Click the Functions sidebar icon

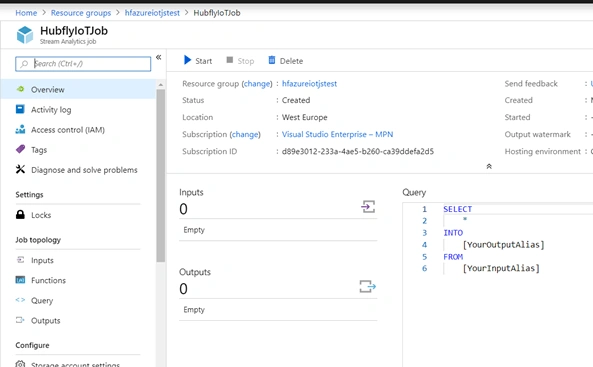(x=20, y=280)
